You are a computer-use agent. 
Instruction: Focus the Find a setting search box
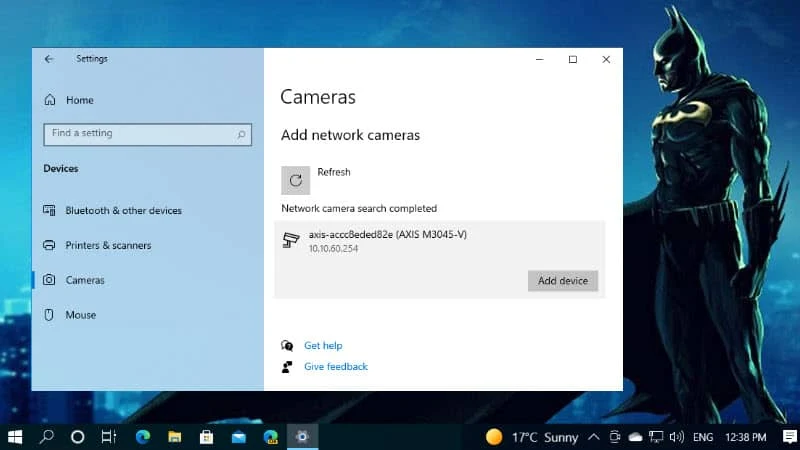tap(147, 134)
